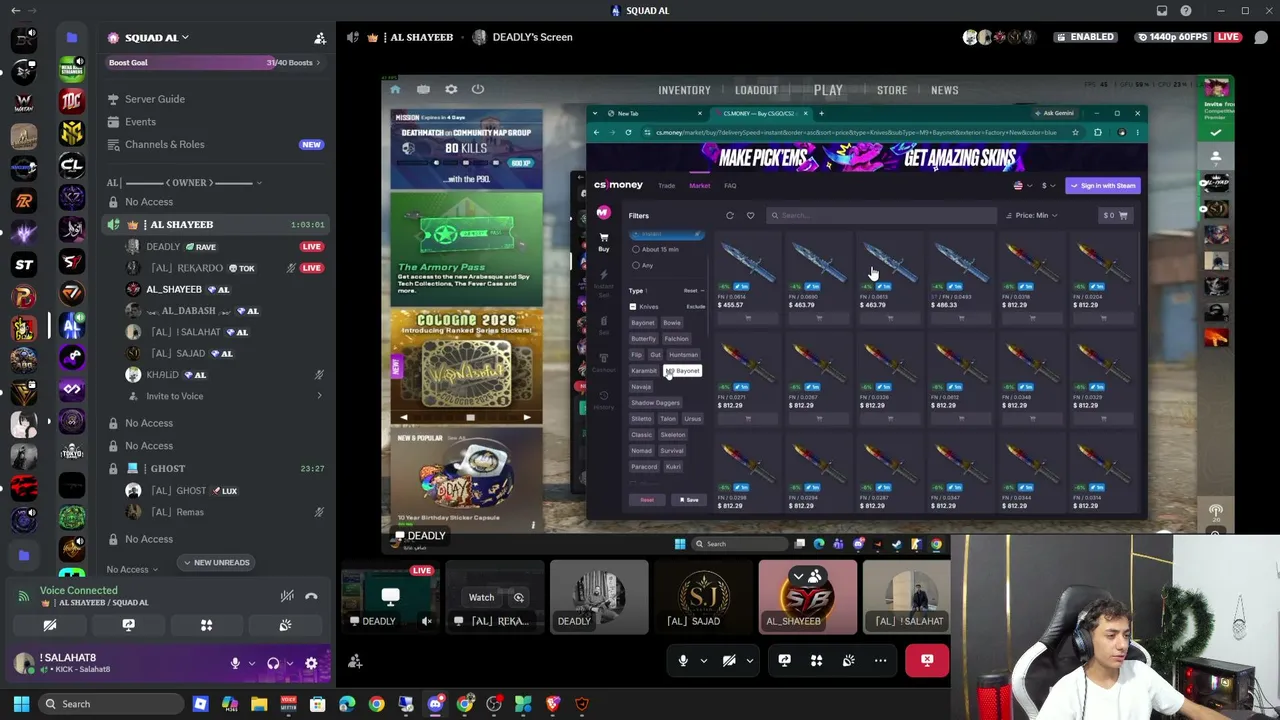Open the Price: Min sort dropdown in stream
This screenshot has width=1280, height=720.
coord(1032,215)
